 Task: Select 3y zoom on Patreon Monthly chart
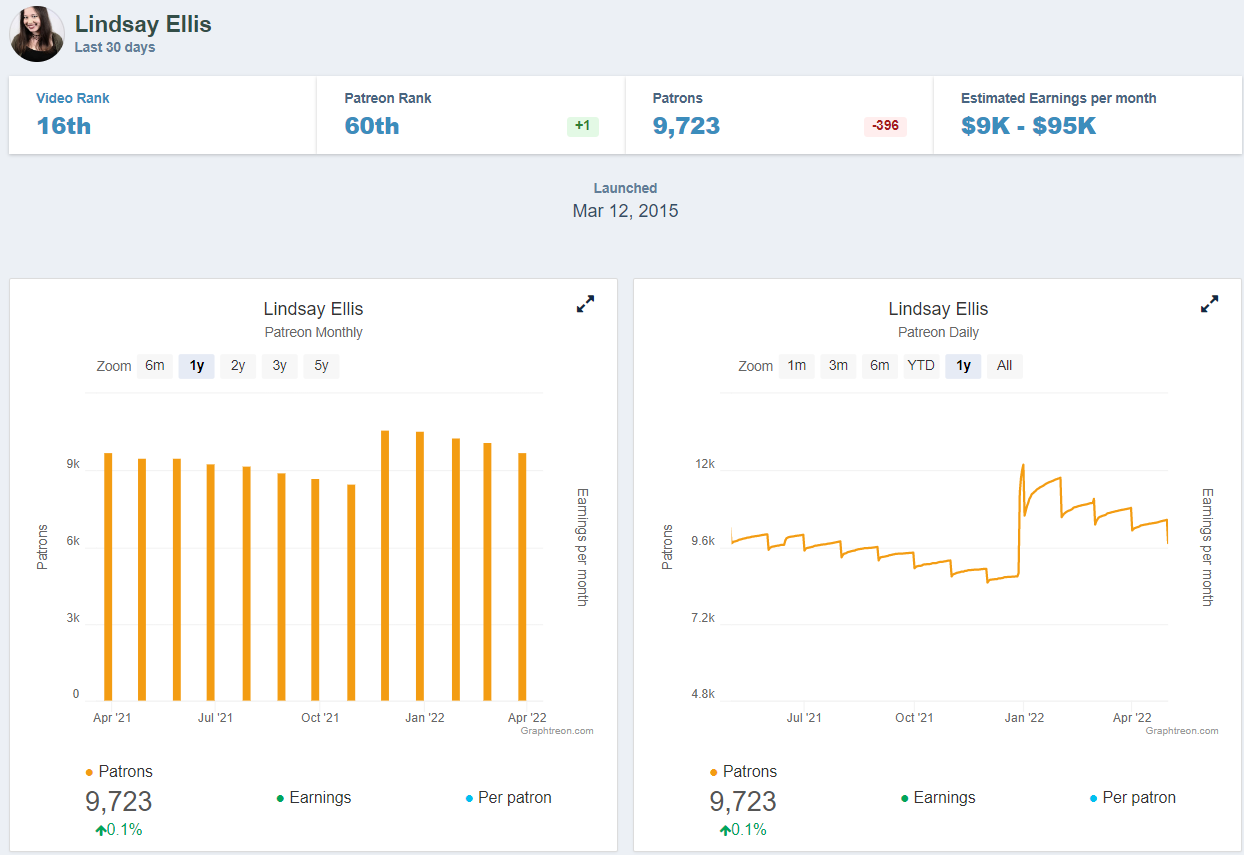(280, 366)
